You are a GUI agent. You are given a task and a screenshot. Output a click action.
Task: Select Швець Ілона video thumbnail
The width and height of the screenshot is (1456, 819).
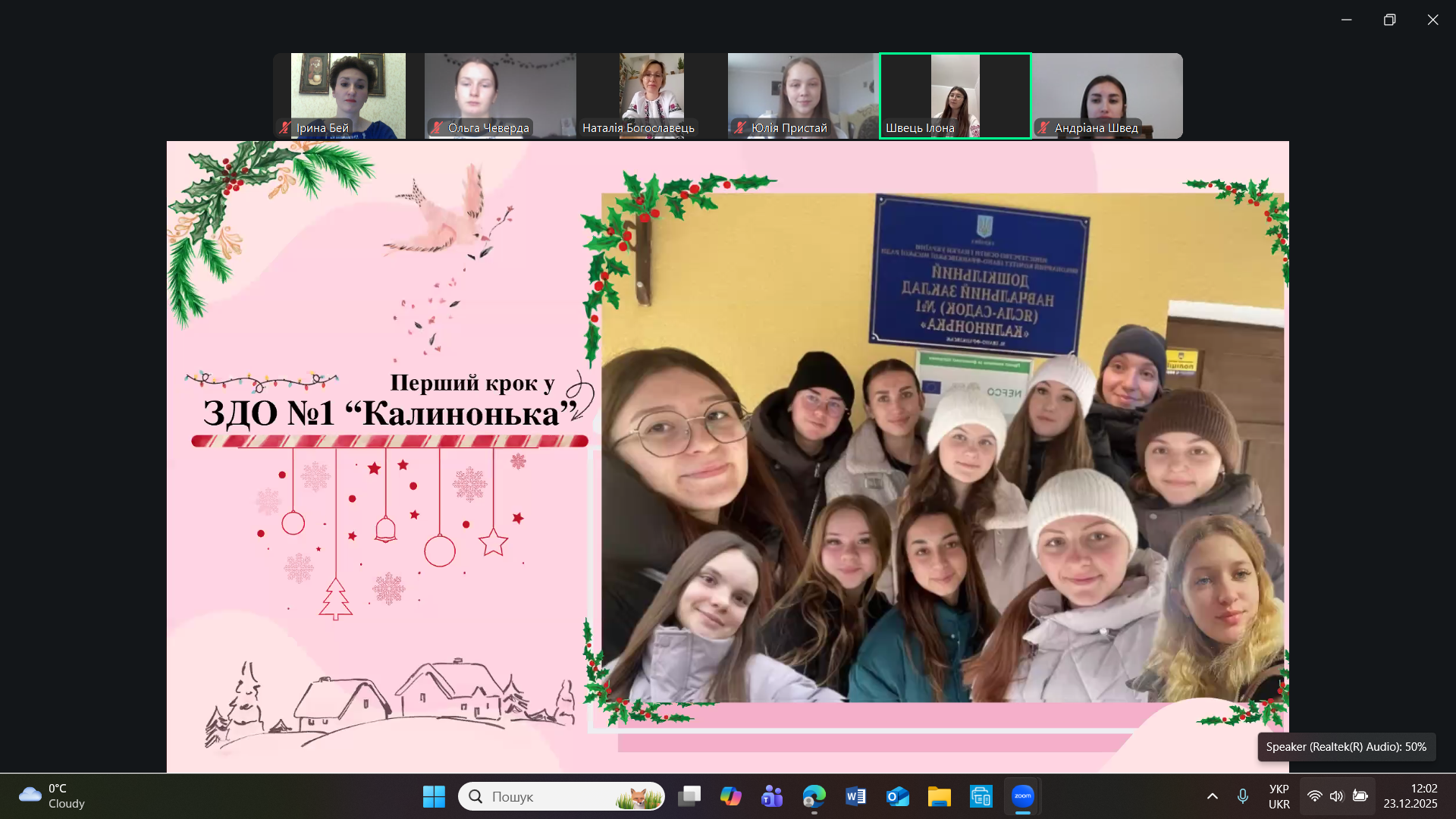[x=955, y=96]
